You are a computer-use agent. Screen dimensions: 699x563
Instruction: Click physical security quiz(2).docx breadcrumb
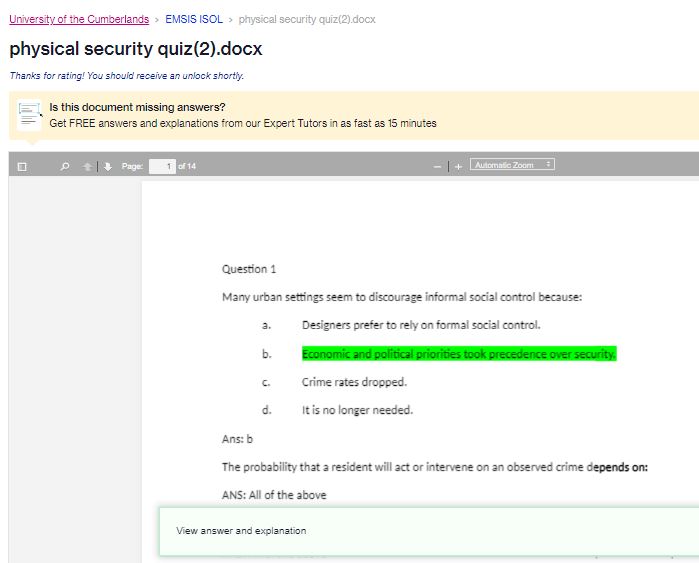pos(307,19)
